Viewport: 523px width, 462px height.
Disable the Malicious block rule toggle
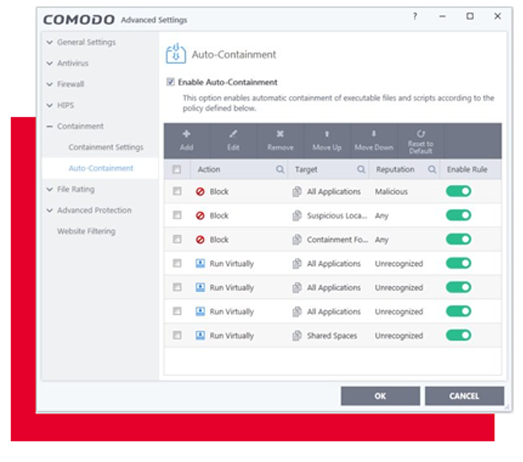point(459,191)
